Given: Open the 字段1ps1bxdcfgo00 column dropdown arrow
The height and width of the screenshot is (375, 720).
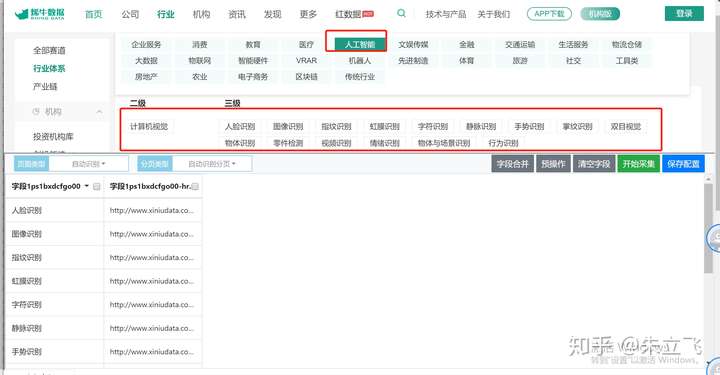Looking at the screenshot, I should (x=87, y=186).
